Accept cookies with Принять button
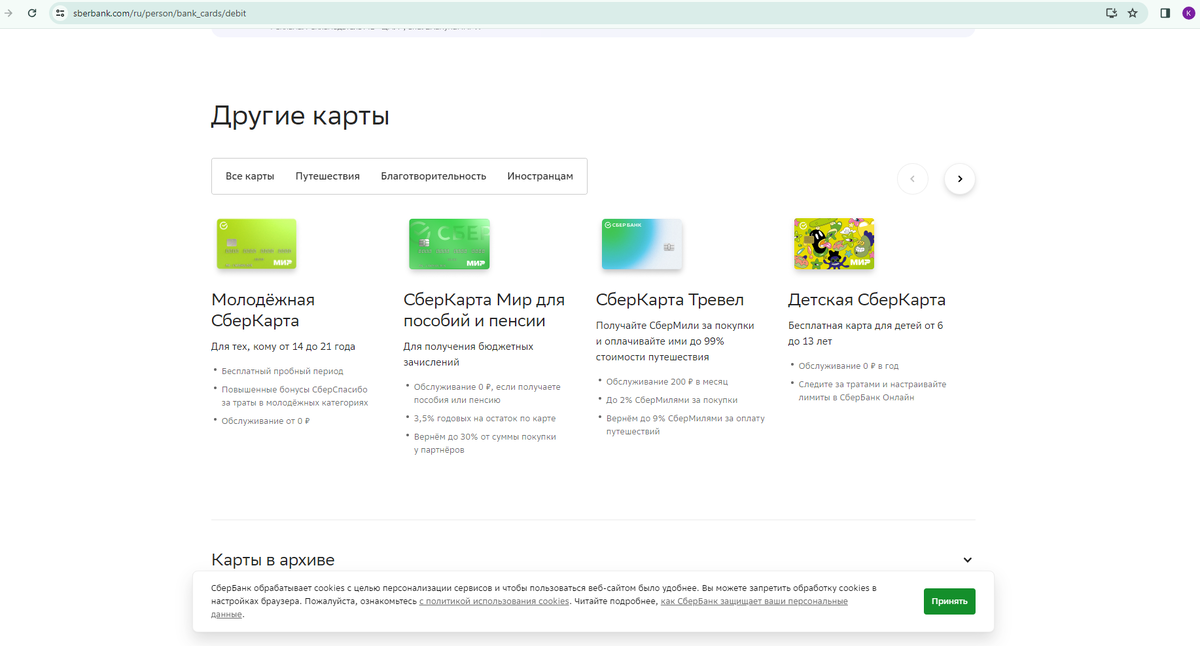Screen dimensions: 1200x646 (949, 601)
